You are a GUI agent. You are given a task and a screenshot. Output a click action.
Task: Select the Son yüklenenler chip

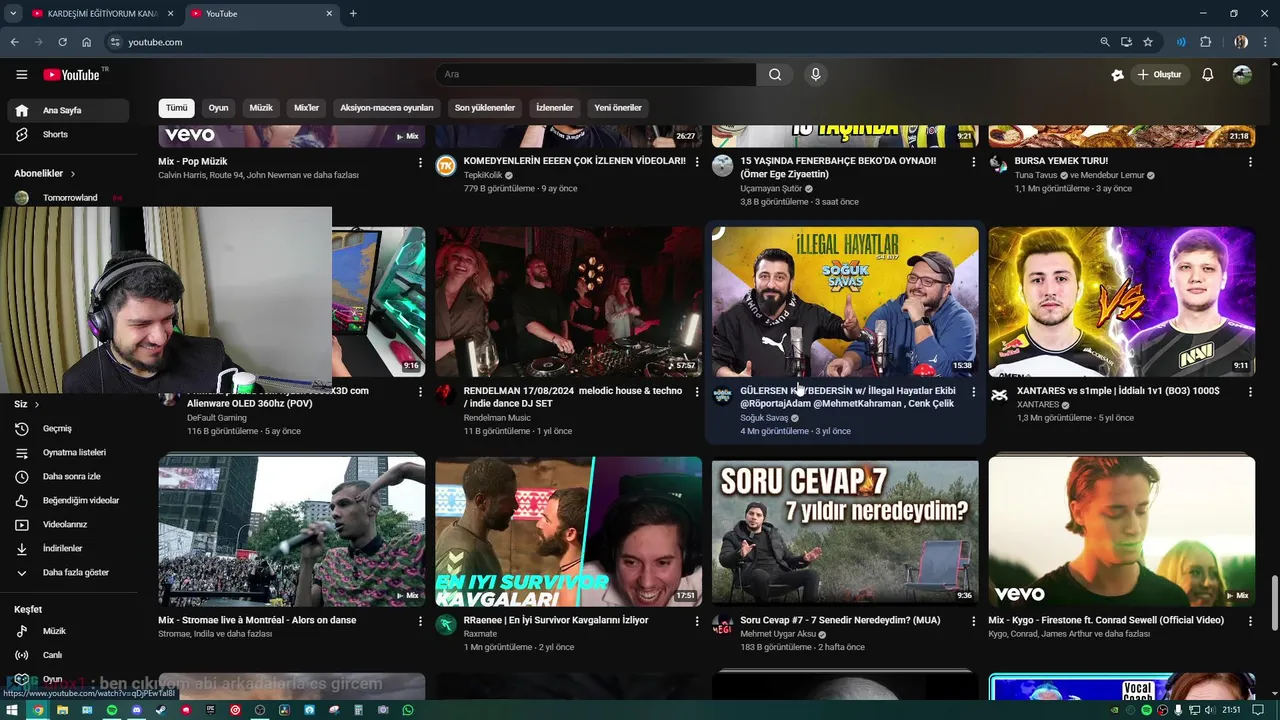(x=485, y=108)
